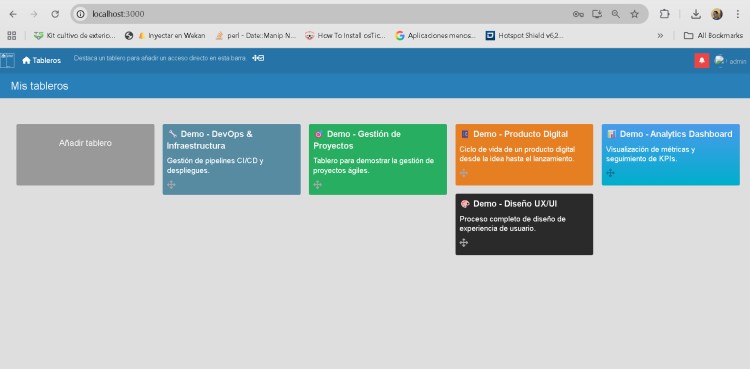Image resolution: width=750 pixels, height=369 pixels.
Task: Click the Wekan logo icon in header
Action: pos(7,60)
